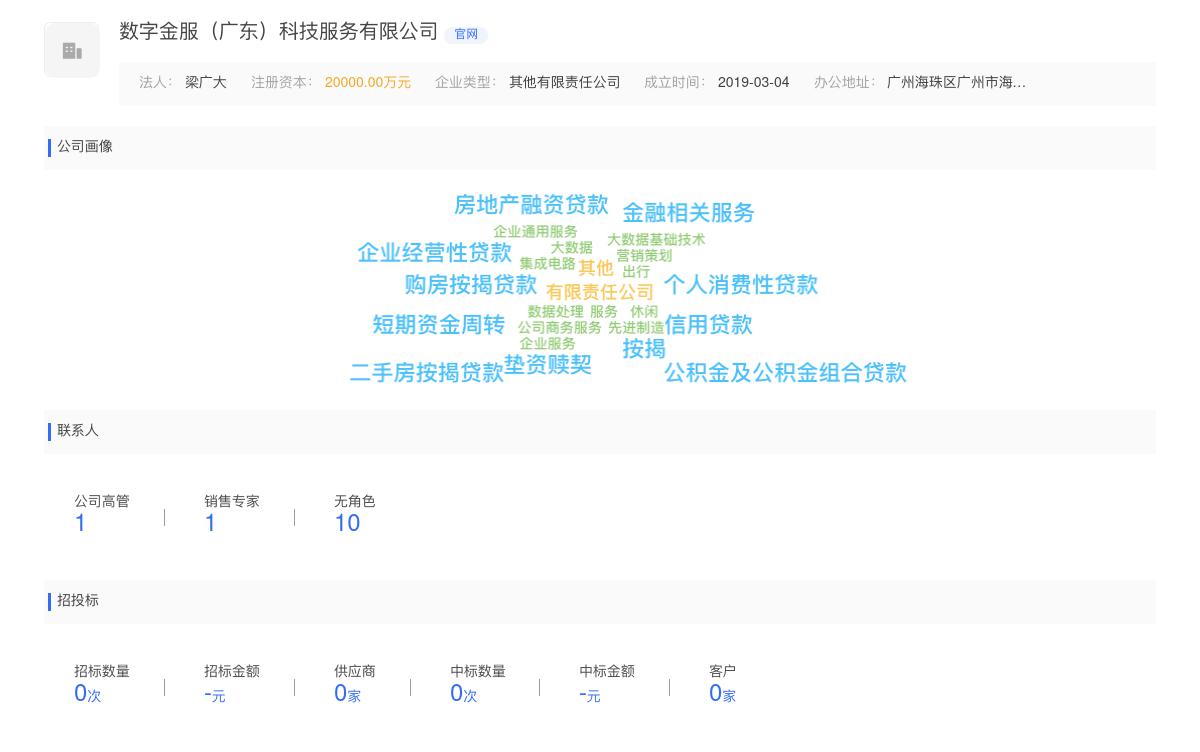Screen dimensions: 1200x752
Task: Select word cloud tag 先进制造
Action: [636, 328]
